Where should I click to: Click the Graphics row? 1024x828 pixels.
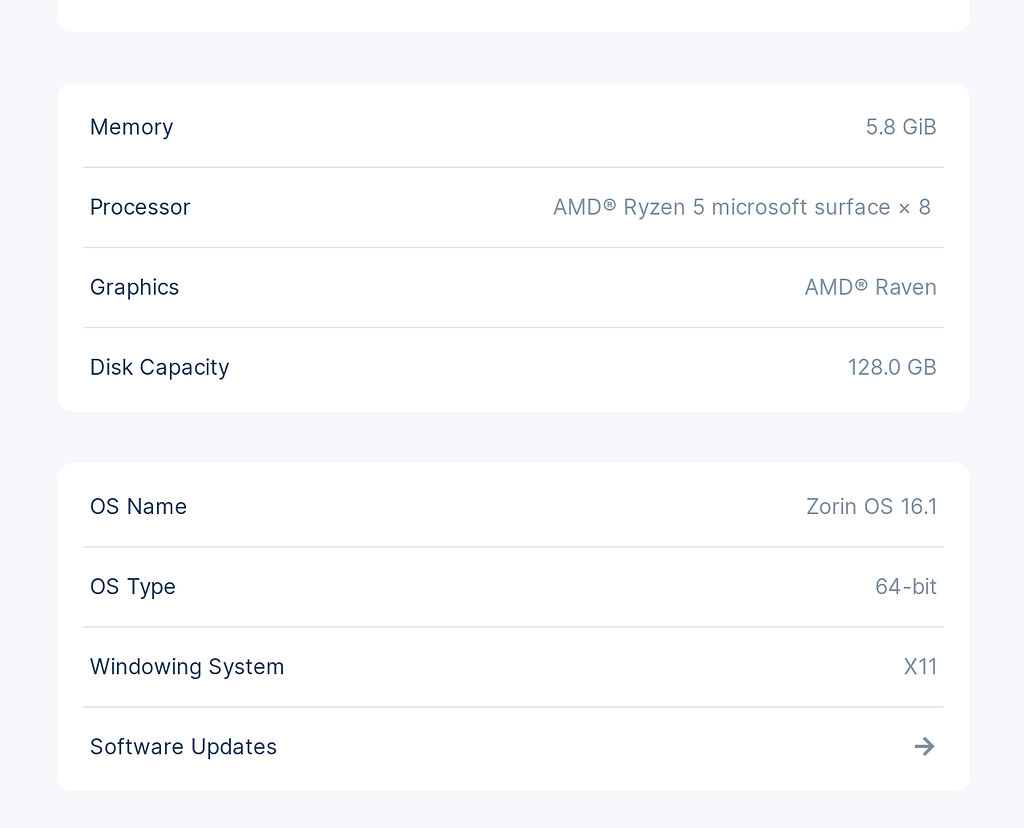point(512,287)
